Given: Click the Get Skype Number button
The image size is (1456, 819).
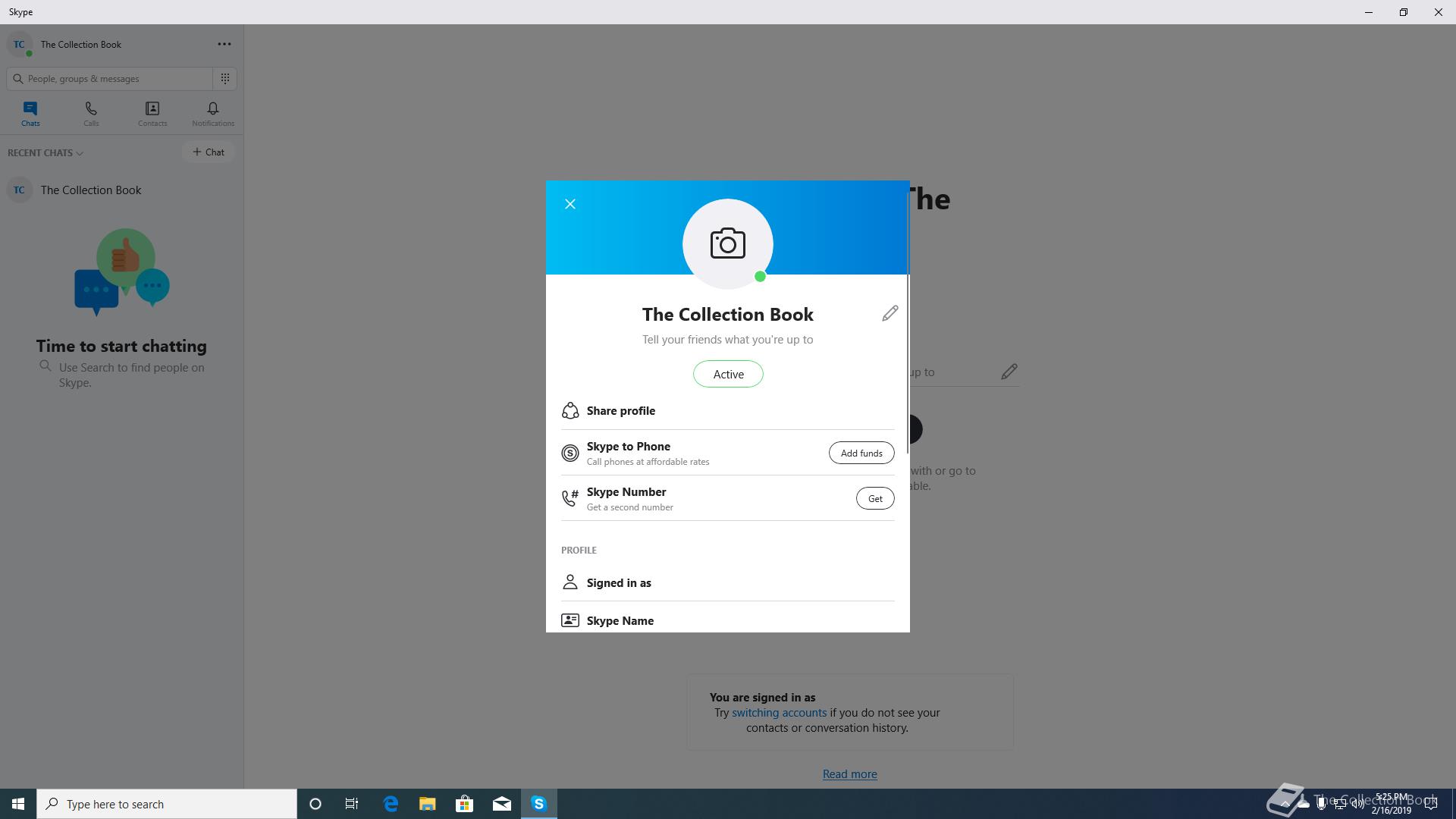Looking at the screenshot, I should point(875,498).
